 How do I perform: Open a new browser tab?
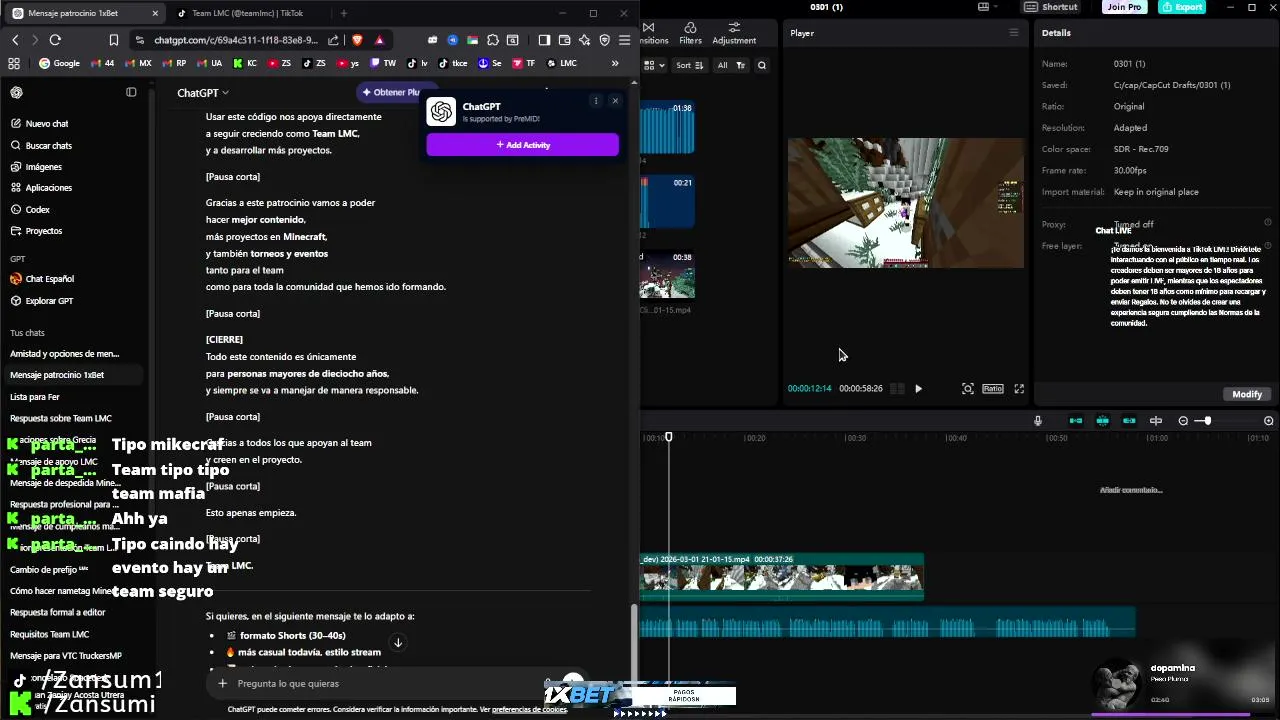(344, 13)
